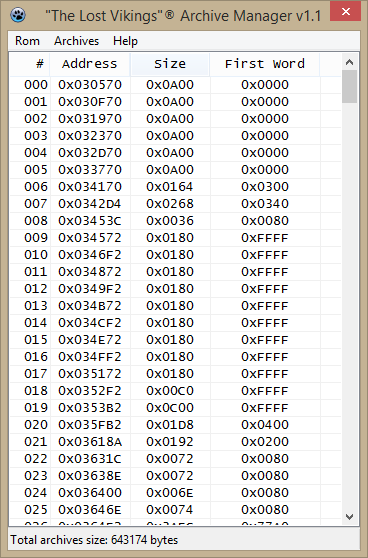This screenshot has height=558, width=368.
Task: Sort by the First Word column header
Action: point(265,64)
